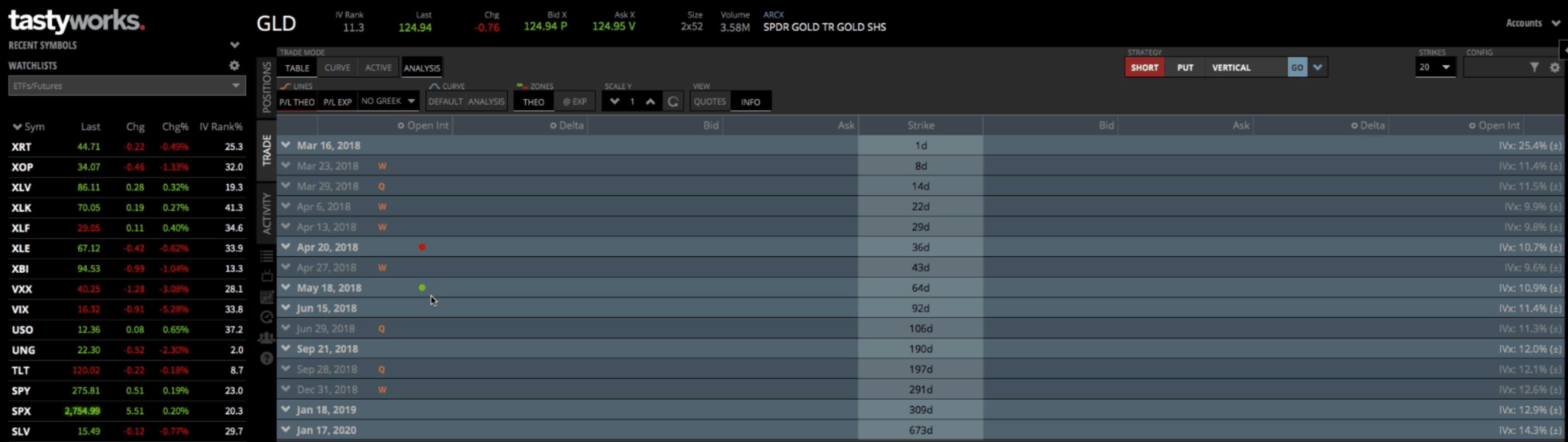Image resolution: width=1568 pixels, height=442 pixels.
Task: Click the watchlist list-view sidebar icon
Action: pyautogui.click(x=267, y=256)
